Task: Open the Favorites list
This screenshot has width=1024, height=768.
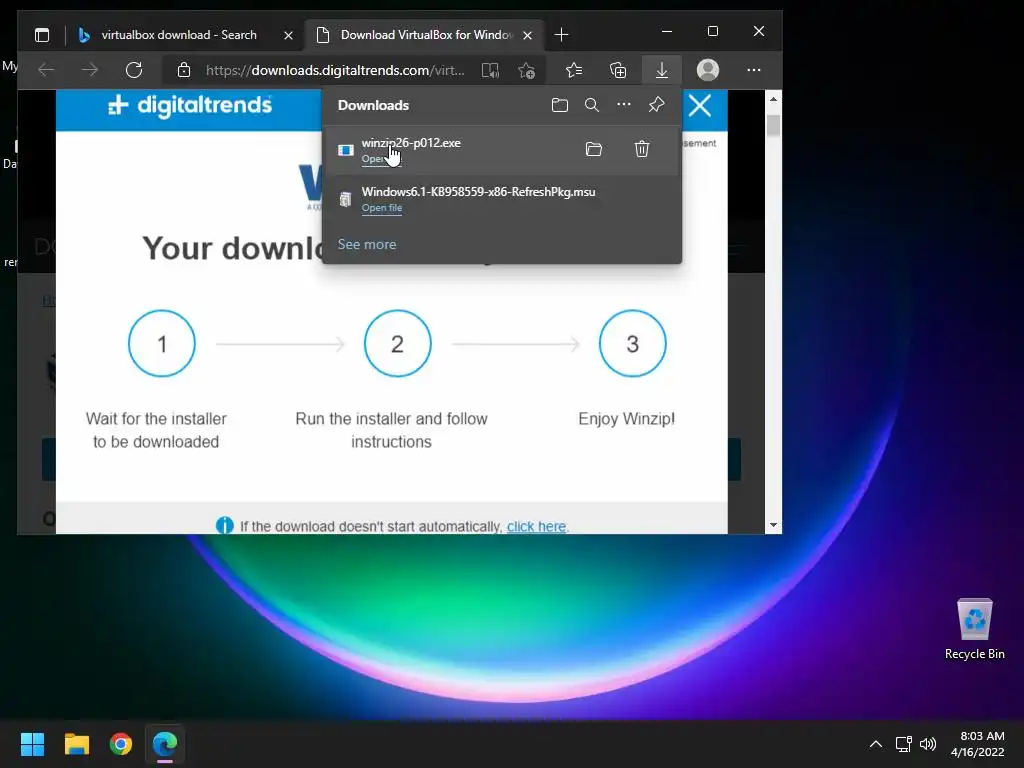Action: [574, 70]
